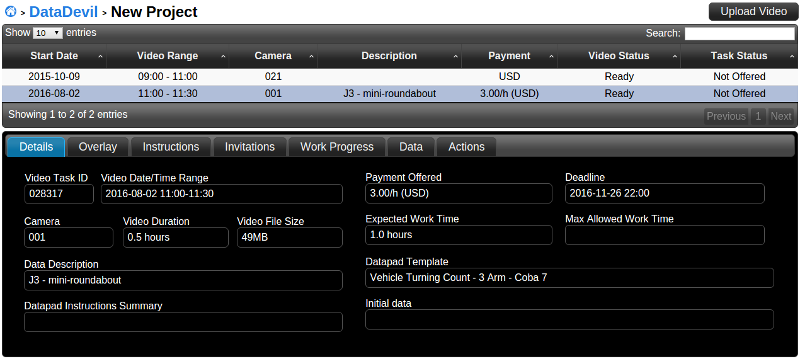This screenshot has height=361, width=800.
Task: Click the Start Date column header
Action: click(x=54, y=56)
